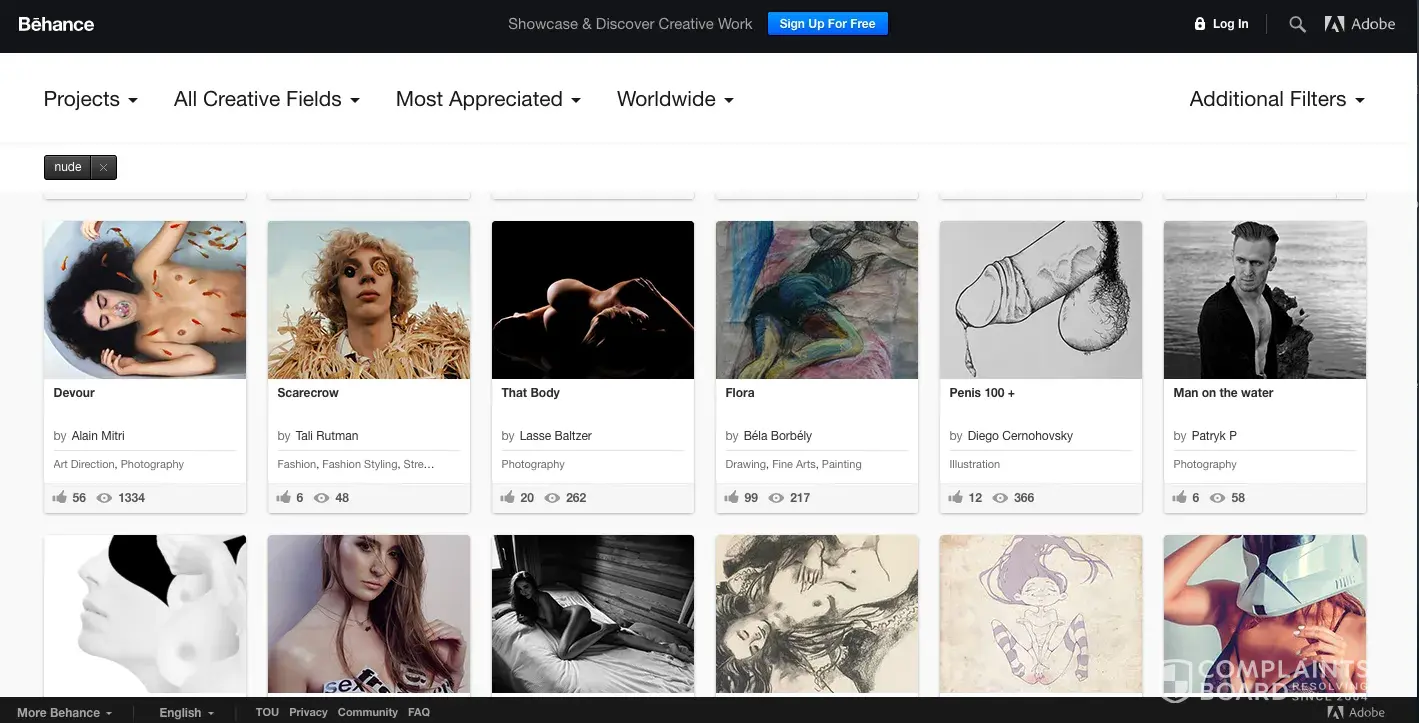Open Additional Filters menu
Image resolution: width=1419 pixels, height=723 pixels.
click(x=1276, y=99)
